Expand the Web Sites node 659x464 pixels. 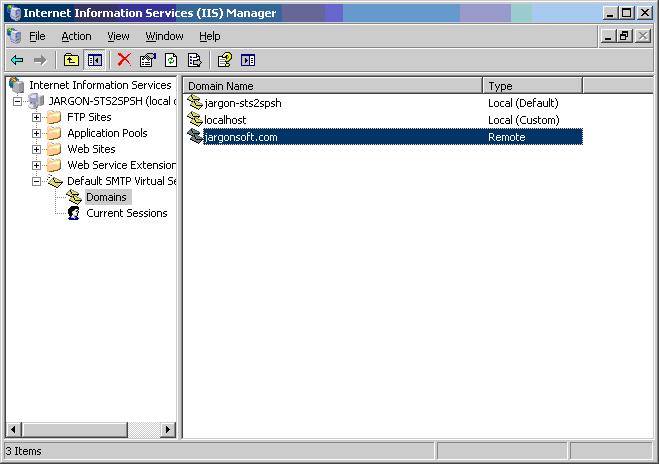[x=37, y=149]
